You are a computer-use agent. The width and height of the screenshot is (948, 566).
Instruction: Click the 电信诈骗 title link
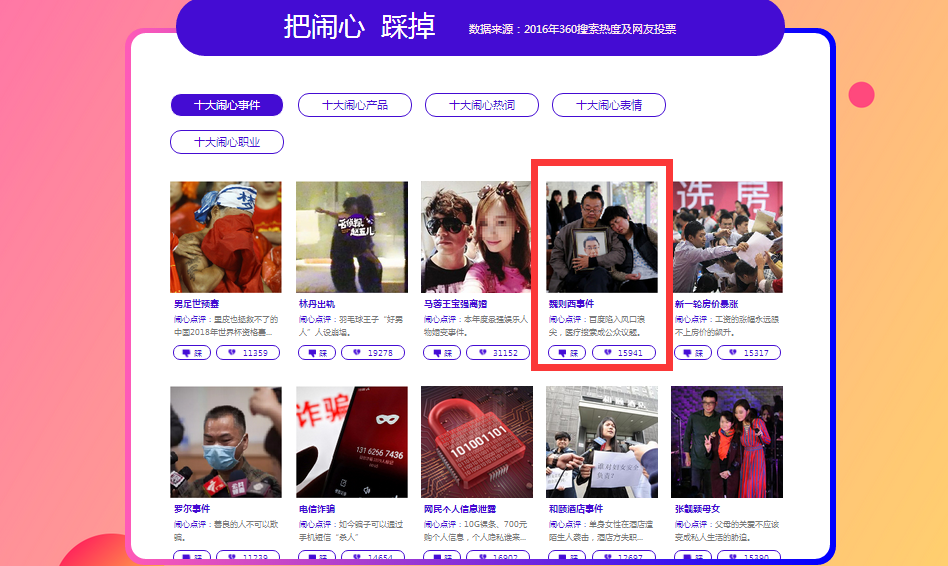tap(317, 509)
